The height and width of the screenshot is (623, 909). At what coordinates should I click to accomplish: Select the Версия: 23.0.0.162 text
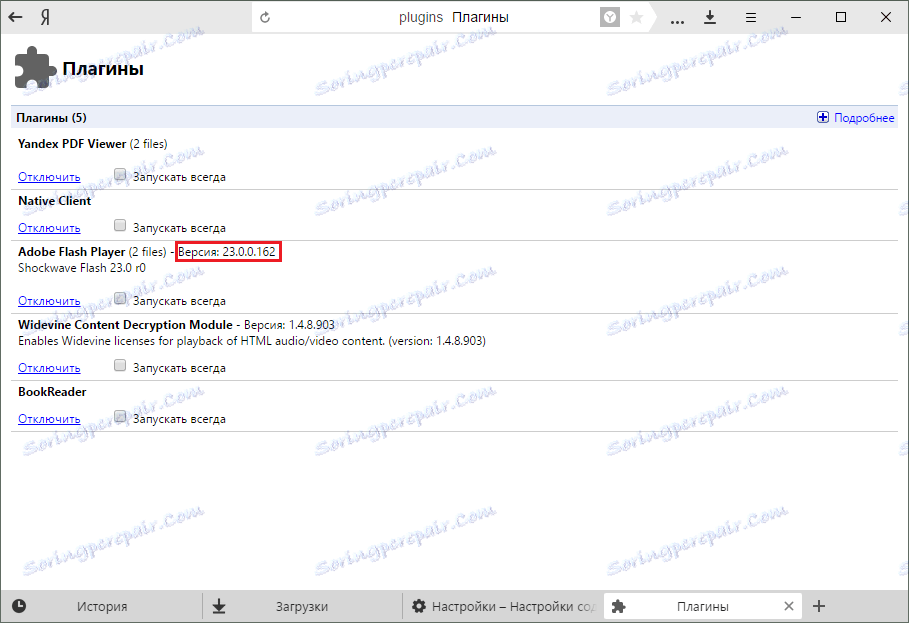coord(227,252)
